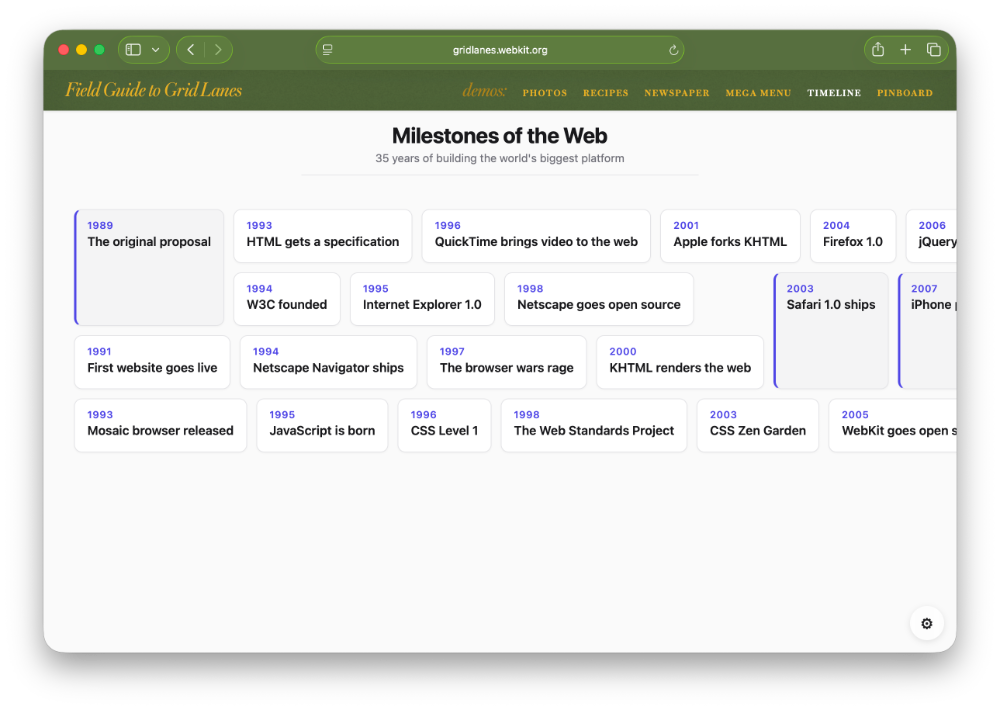The height and width of the screenshot is (710, 1000).
Task: Select the 2007 iPhone card
Action: point(928,330)
